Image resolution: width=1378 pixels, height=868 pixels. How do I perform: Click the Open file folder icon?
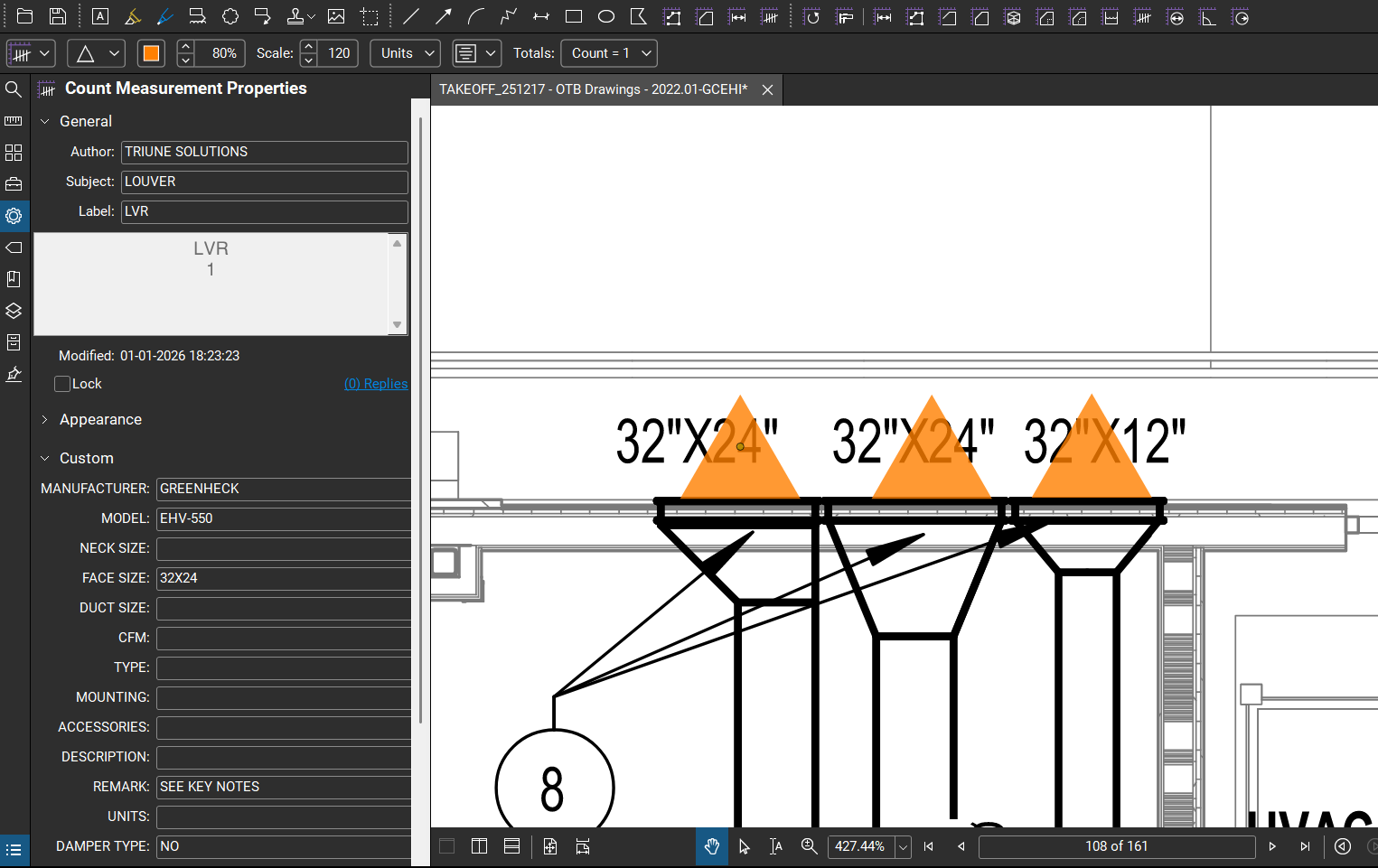click(25, 16)
